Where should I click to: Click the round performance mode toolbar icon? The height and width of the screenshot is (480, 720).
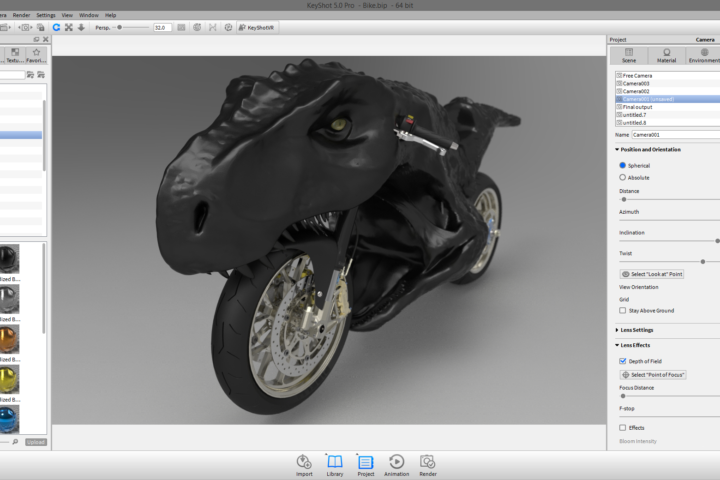click(x=197, y=28)
